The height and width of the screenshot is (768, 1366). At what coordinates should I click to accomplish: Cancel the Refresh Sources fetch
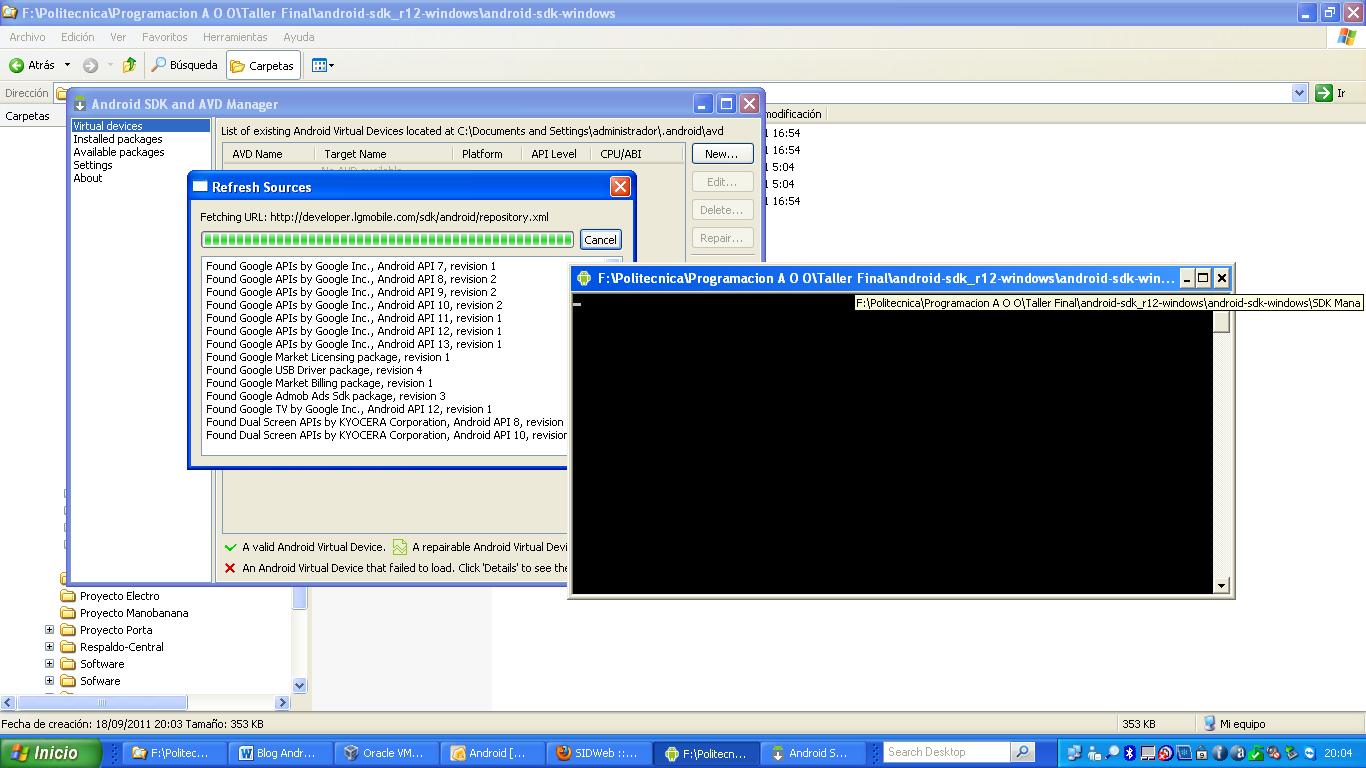pyautogui.click(x=600, y=239)
